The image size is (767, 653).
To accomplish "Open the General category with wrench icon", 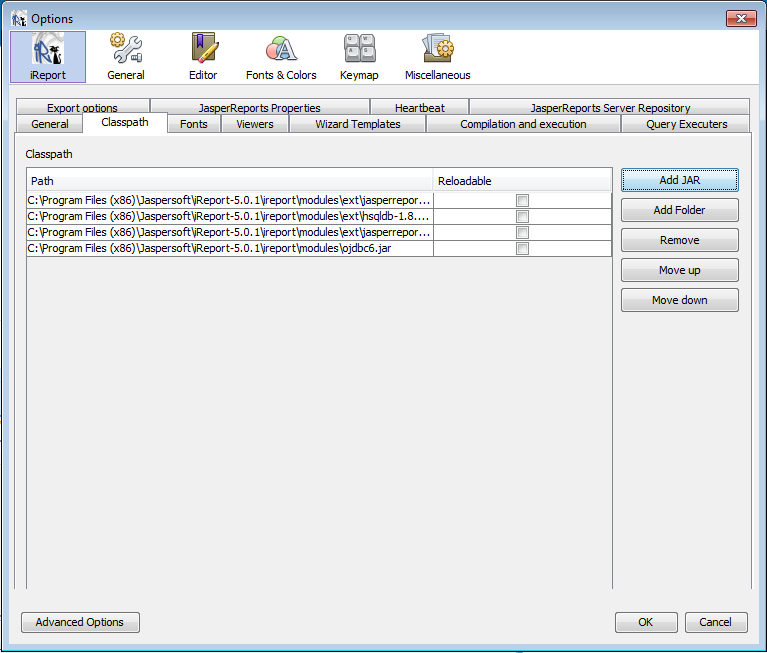I will coord(126,57).
